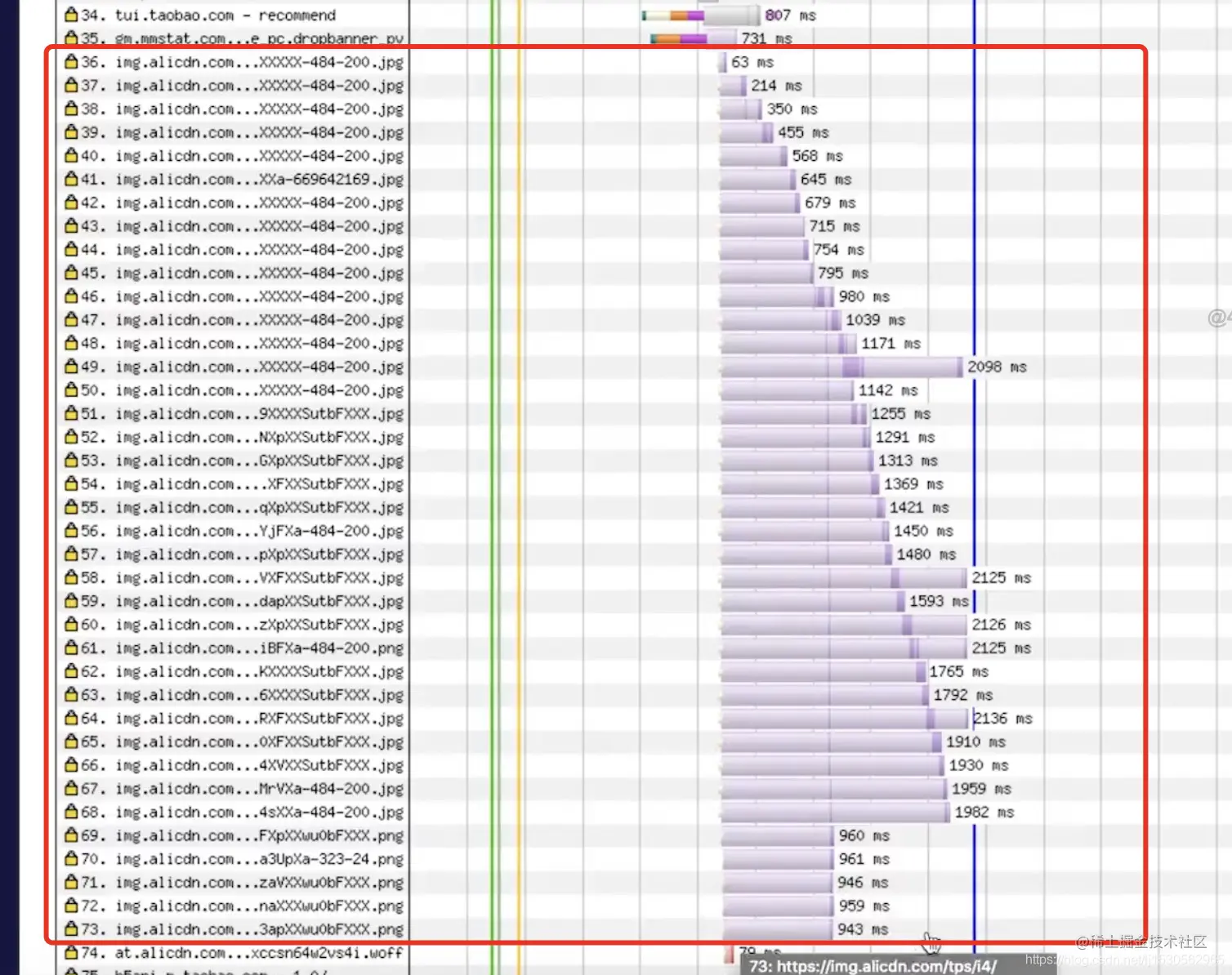Click the lock icon on request 36

coord(71,62)
